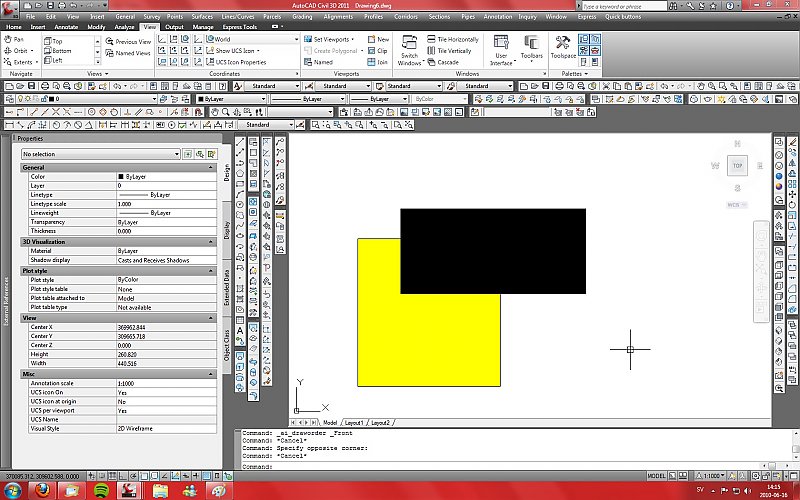The width and height of the screenshot is (800, 500).
Task: Open the User Interface dropdown
Action: 502,50
